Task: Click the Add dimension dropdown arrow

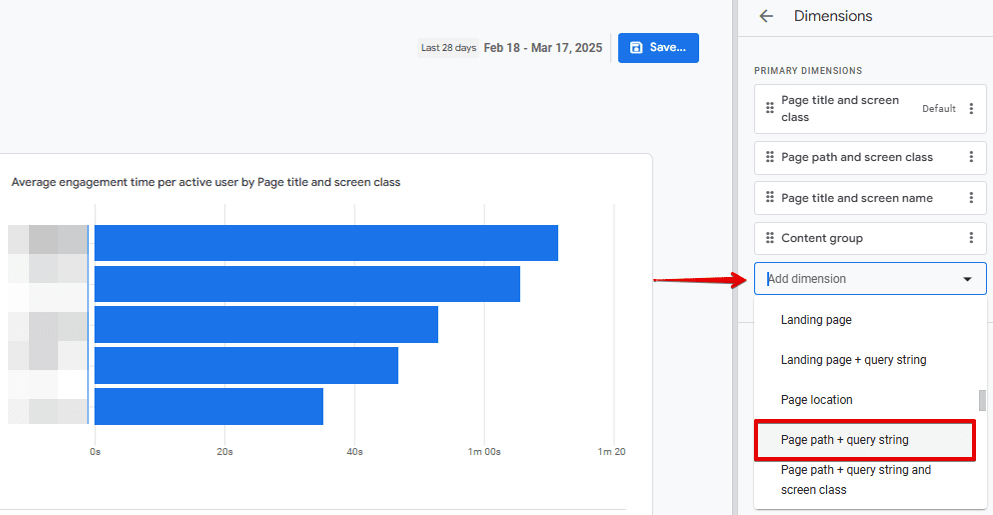Action: (967, 280)
